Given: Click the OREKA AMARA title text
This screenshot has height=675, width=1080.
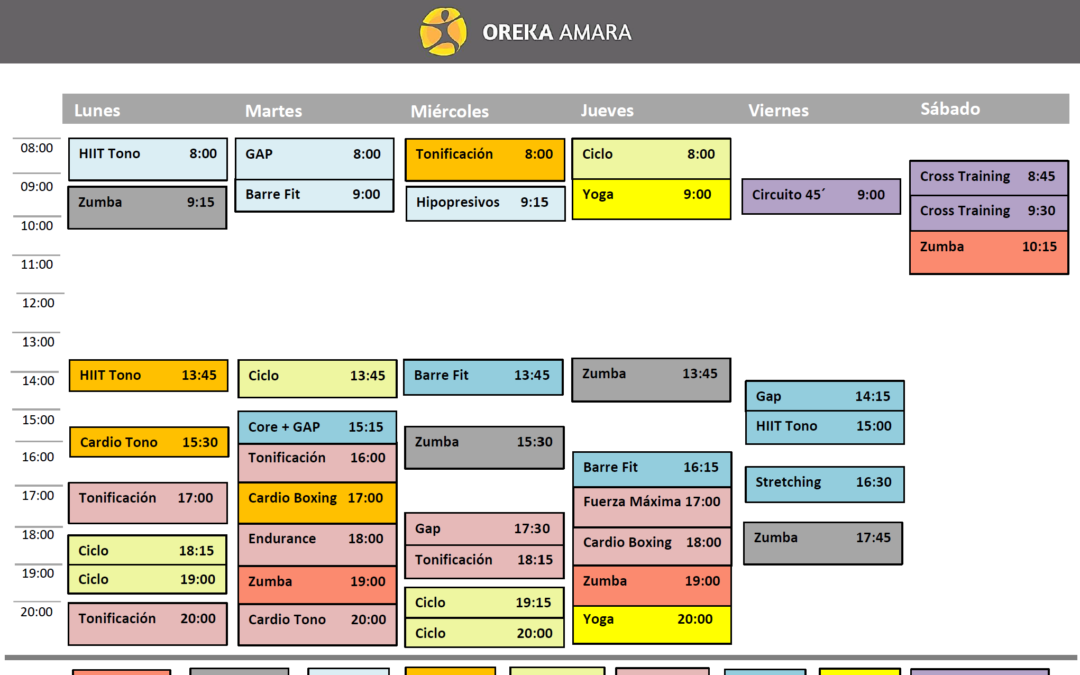Looking at the screenshot, I should click(x=557, y=32).
